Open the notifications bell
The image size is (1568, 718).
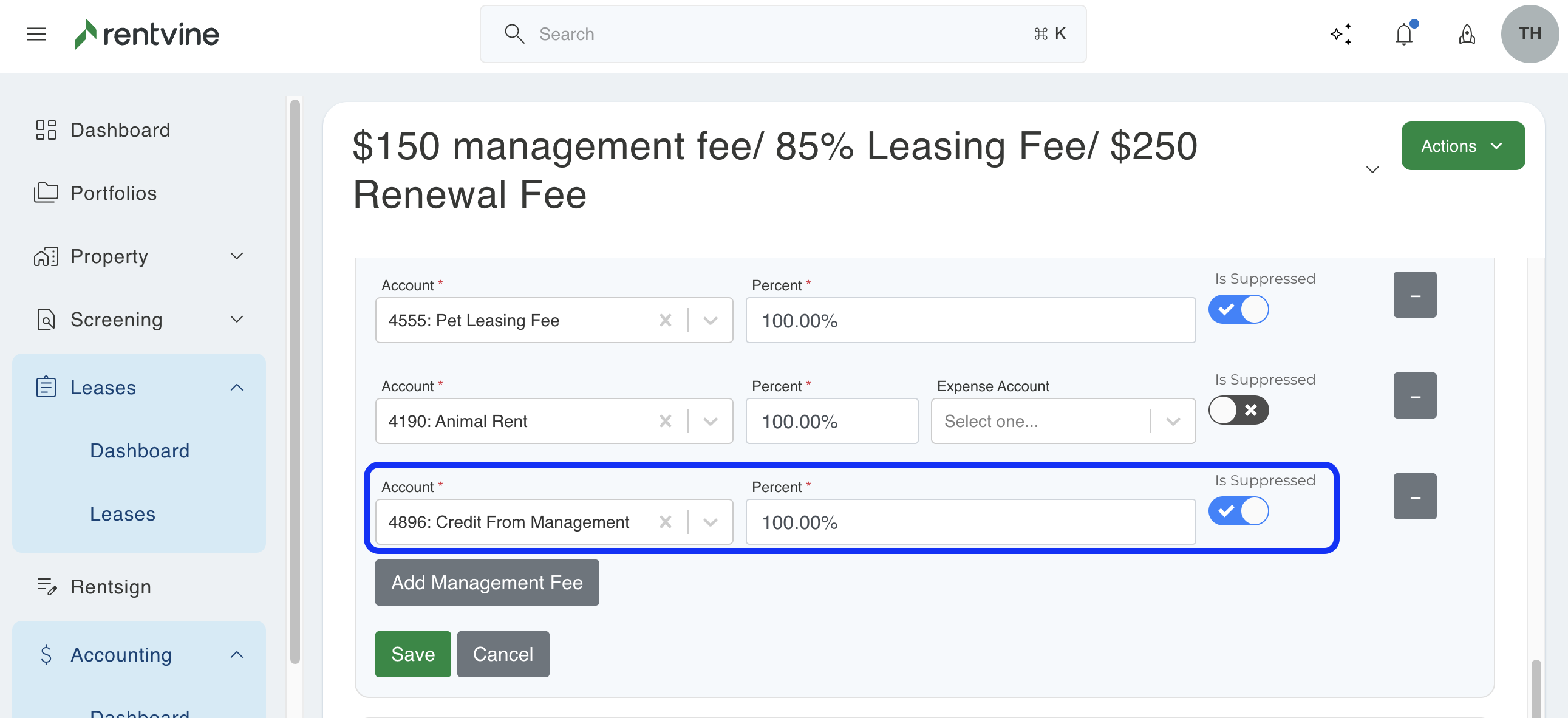(1403, 34)
